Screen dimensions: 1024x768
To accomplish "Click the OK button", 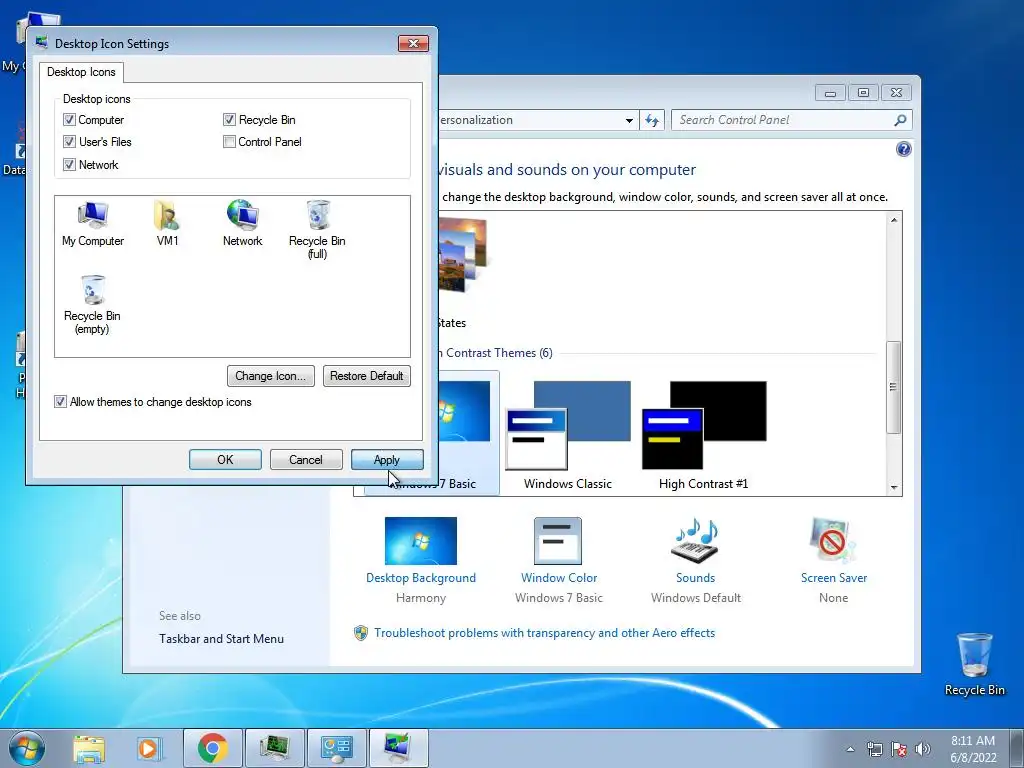I will coord(225,460).
